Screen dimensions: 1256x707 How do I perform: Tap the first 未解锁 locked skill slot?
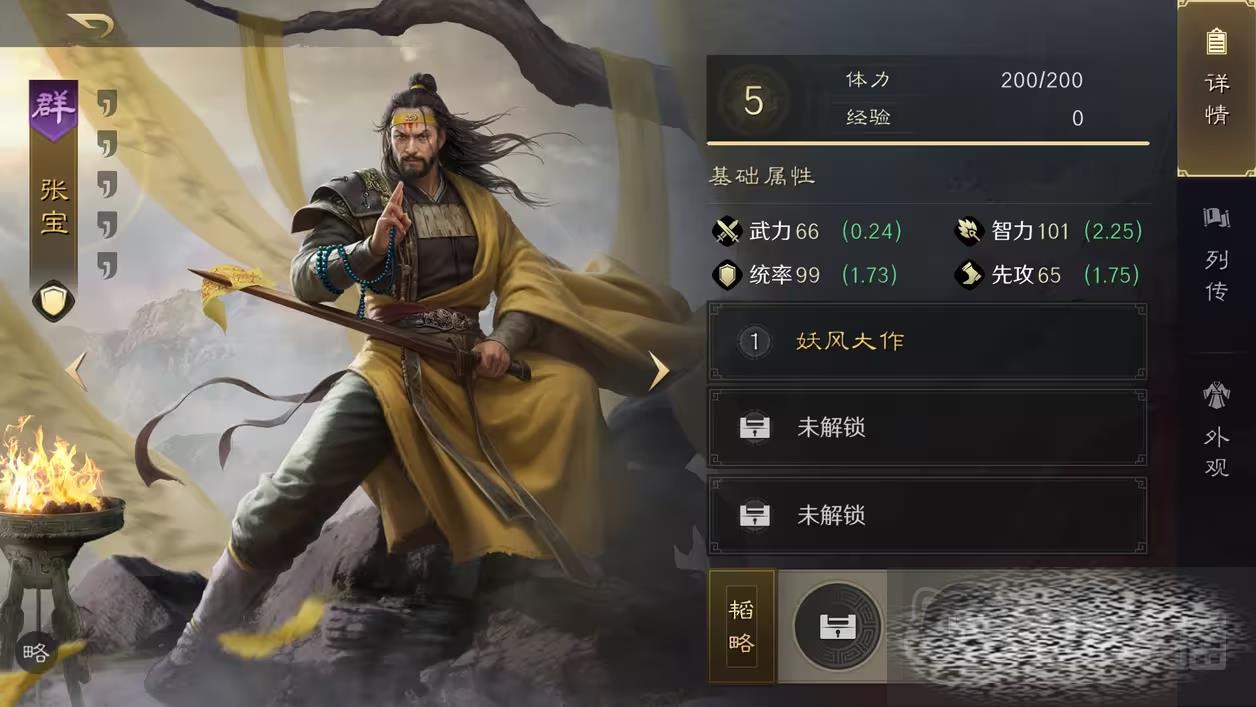click(927, 428)
